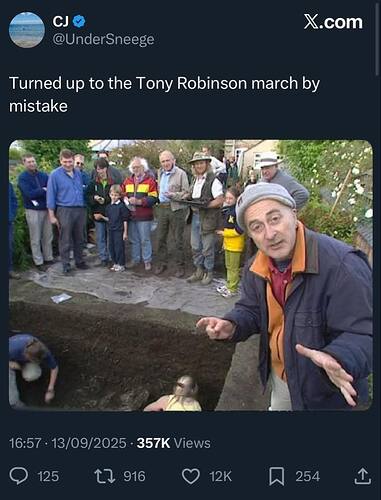The image size is (381, 500).
Task: Click the 12K likes count
Action: [x=221, y=476]
